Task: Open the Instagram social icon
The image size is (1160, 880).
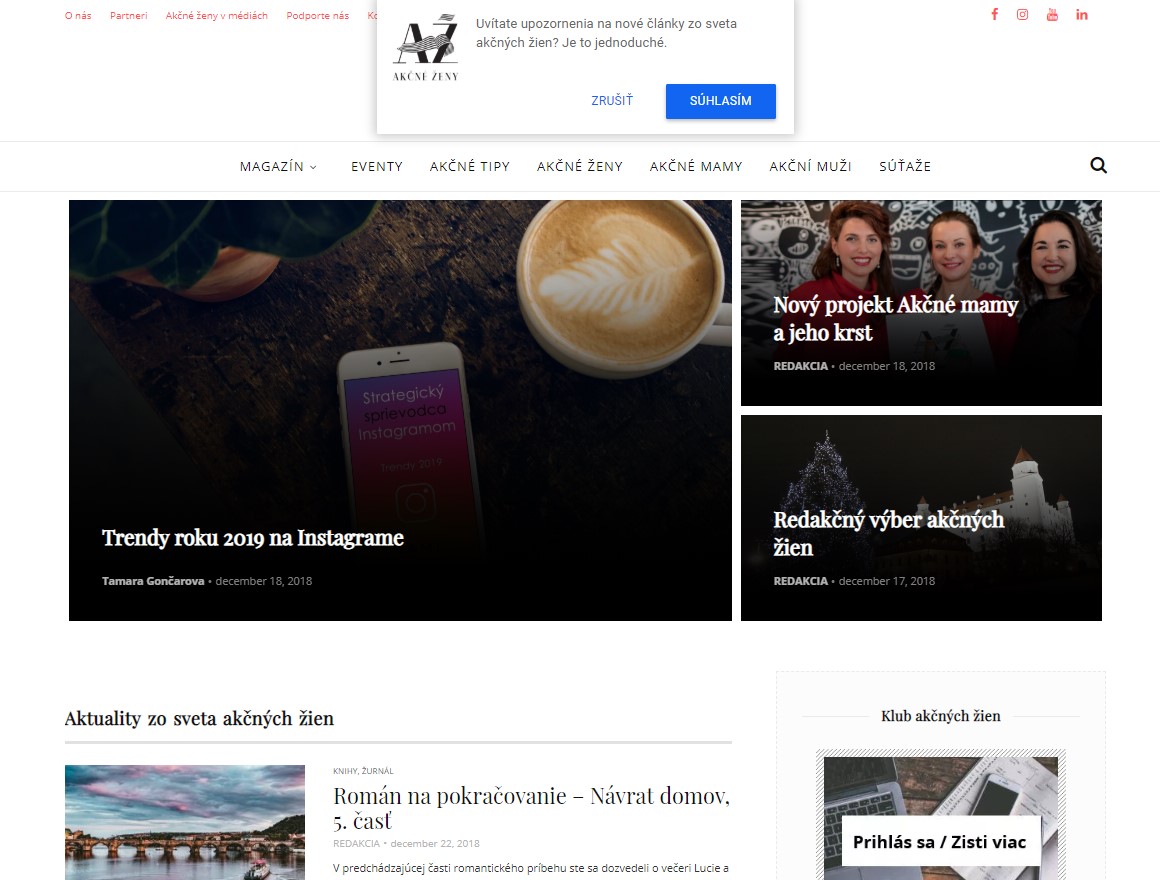Action: click(1022, 14)
